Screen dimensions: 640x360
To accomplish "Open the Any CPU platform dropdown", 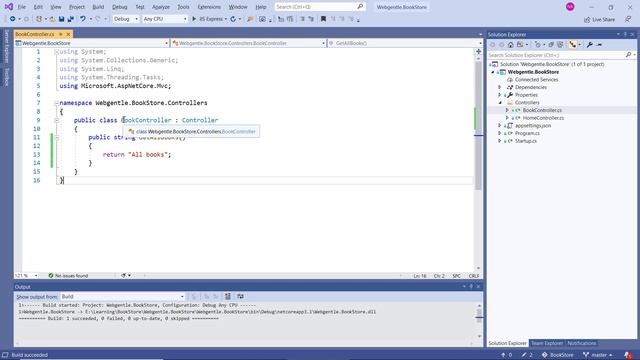I will (x=165, y=19).
